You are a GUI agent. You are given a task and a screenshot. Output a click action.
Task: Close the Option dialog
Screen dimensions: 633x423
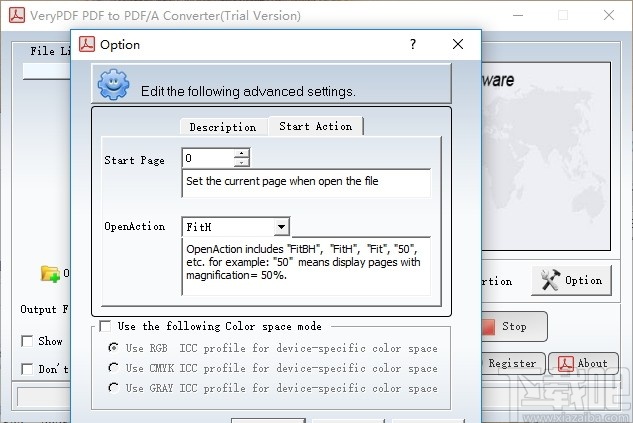pos(458,44)
